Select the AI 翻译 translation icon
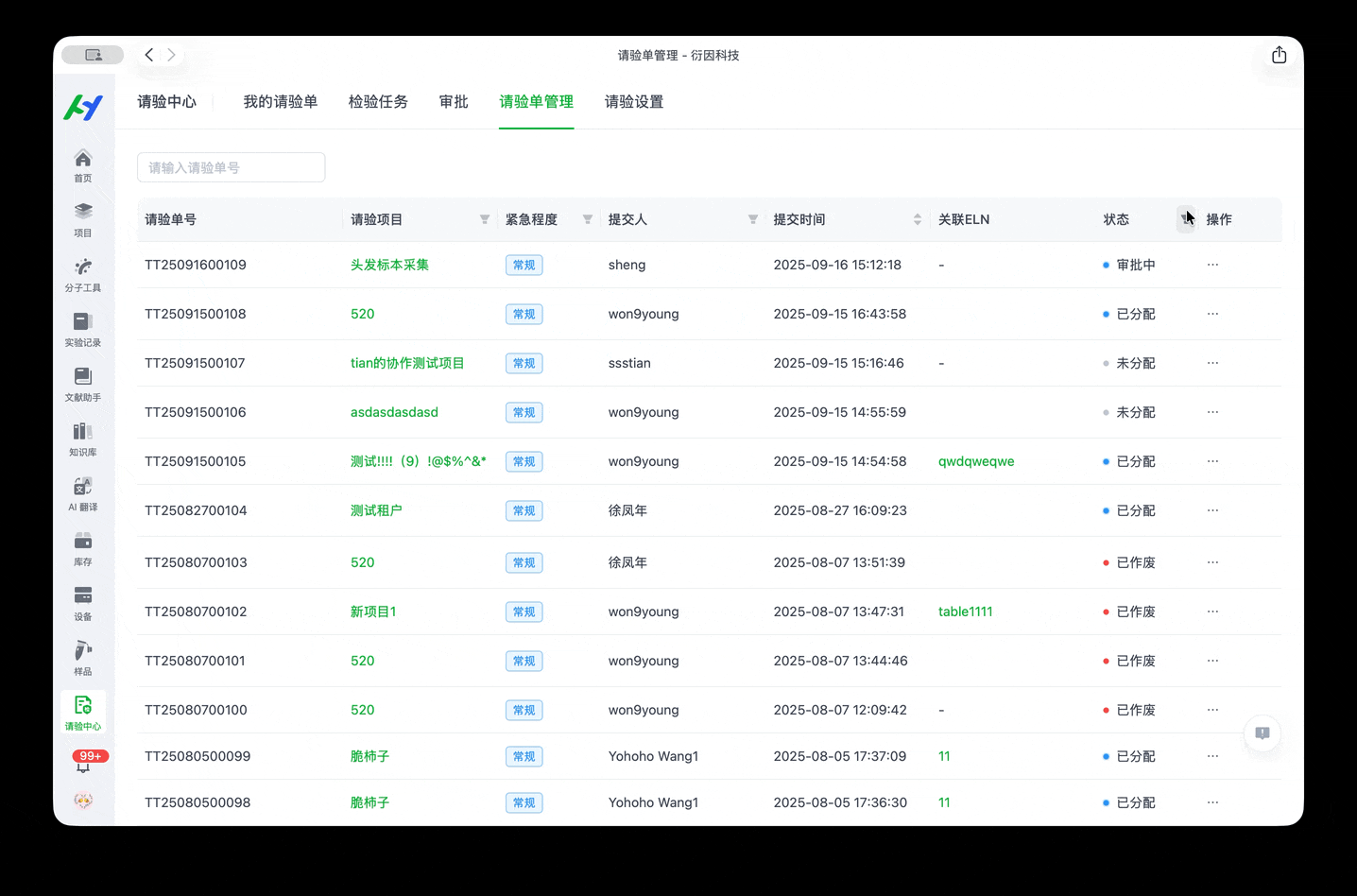The width and height of the screenshot is (1357, 896). (83, 492)
